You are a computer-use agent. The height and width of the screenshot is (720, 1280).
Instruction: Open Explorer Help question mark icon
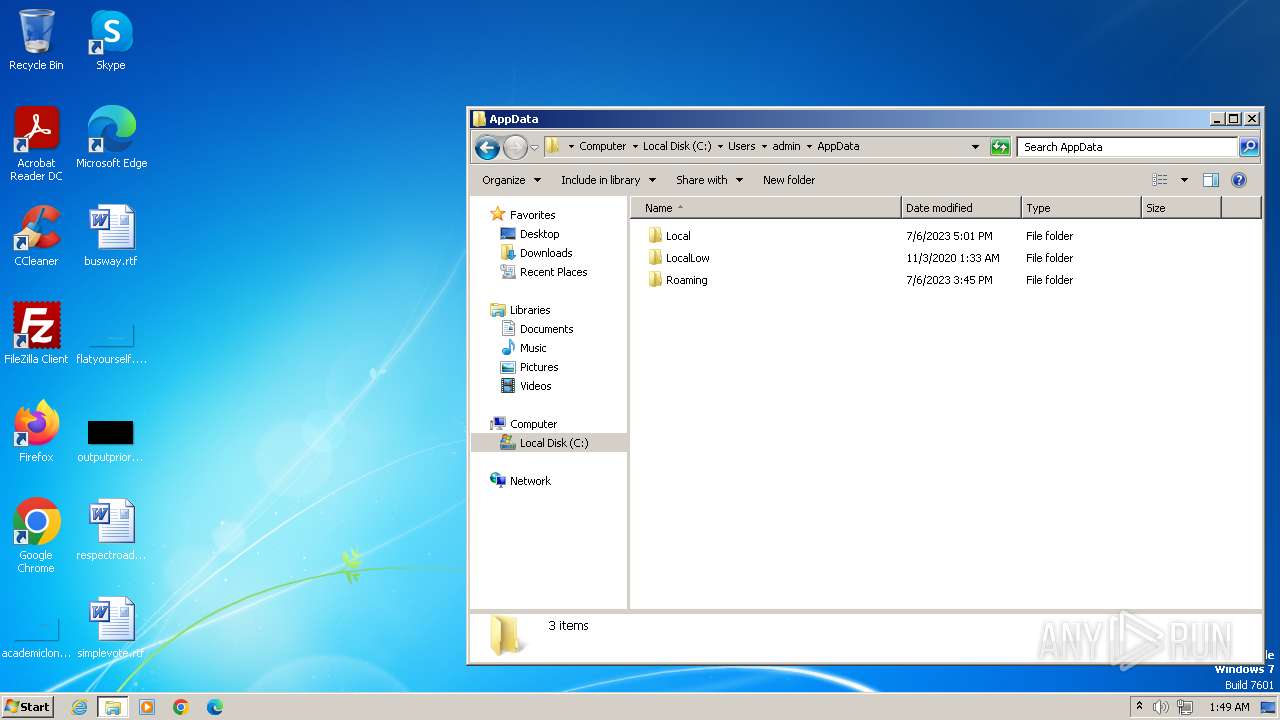[1239, 180]
